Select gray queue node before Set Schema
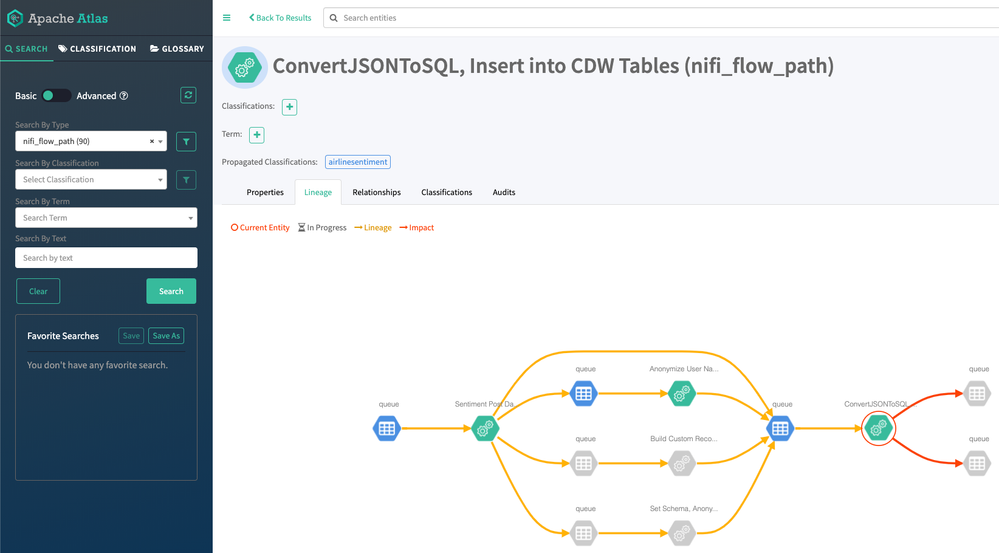 click(584, 533)
